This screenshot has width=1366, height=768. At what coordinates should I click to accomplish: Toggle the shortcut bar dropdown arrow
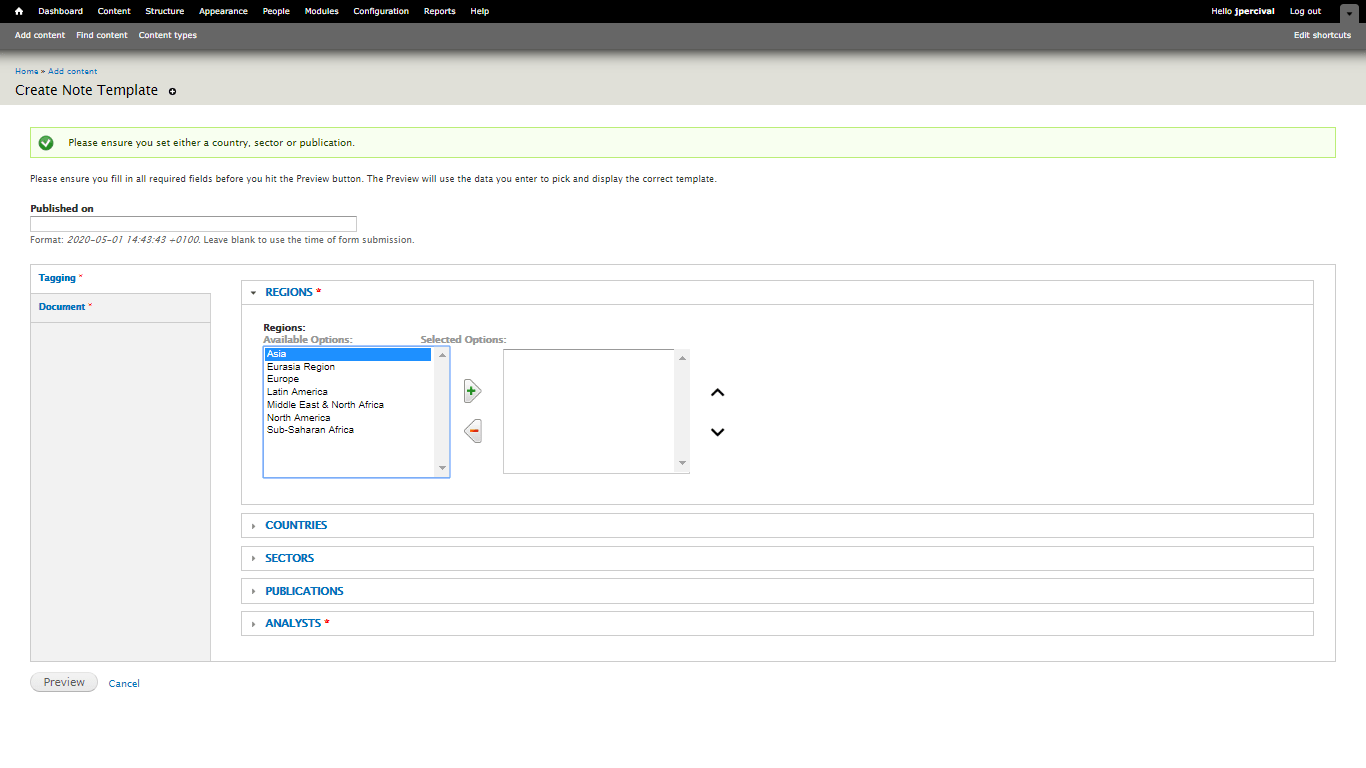(1348, 13)
